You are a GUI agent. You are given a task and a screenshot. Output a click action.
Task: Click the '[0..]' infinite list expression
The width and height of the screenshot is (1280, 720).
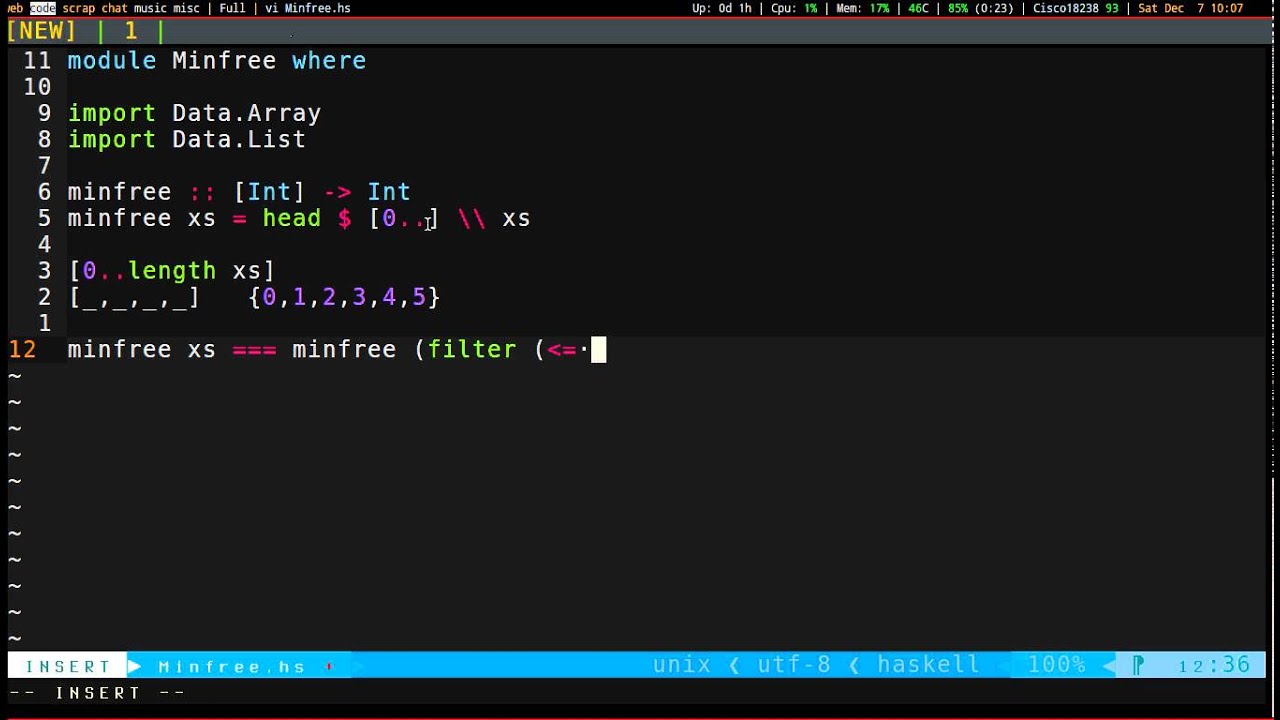[404, 218]
